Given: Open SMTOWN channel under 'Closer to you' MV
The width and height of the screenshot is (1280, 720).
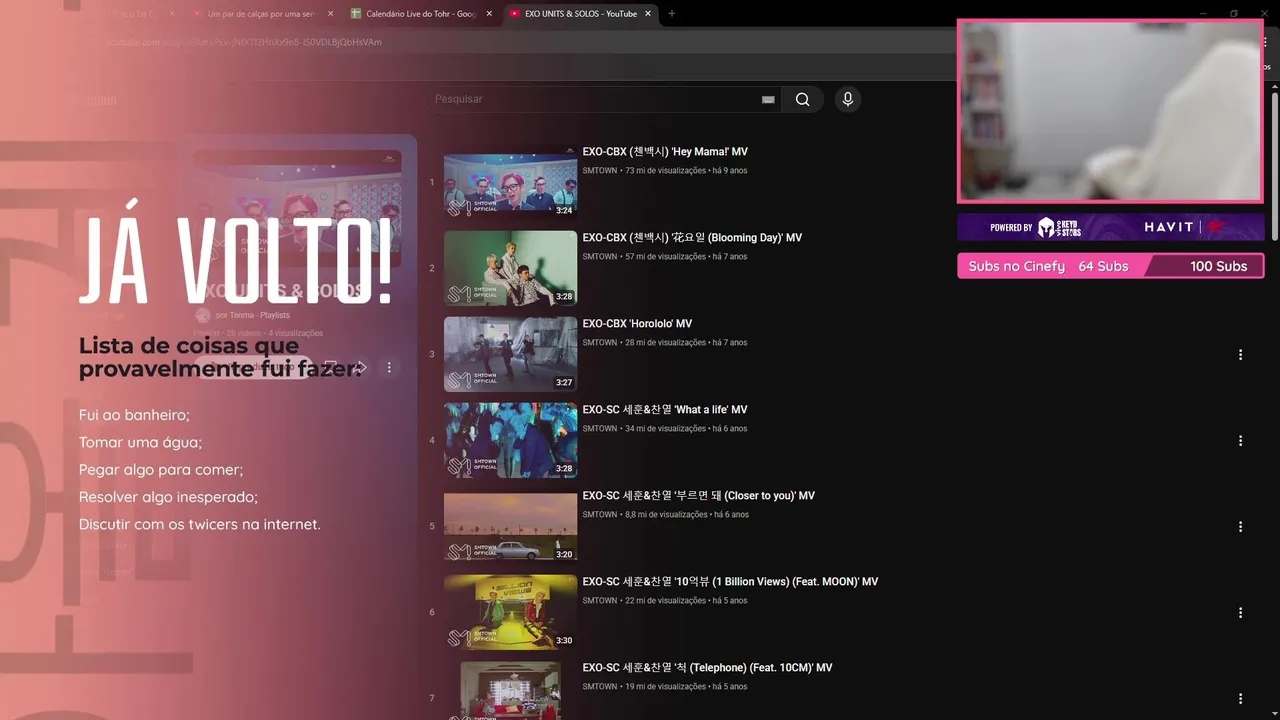Looking at the screenshot, I should [600, 515].
